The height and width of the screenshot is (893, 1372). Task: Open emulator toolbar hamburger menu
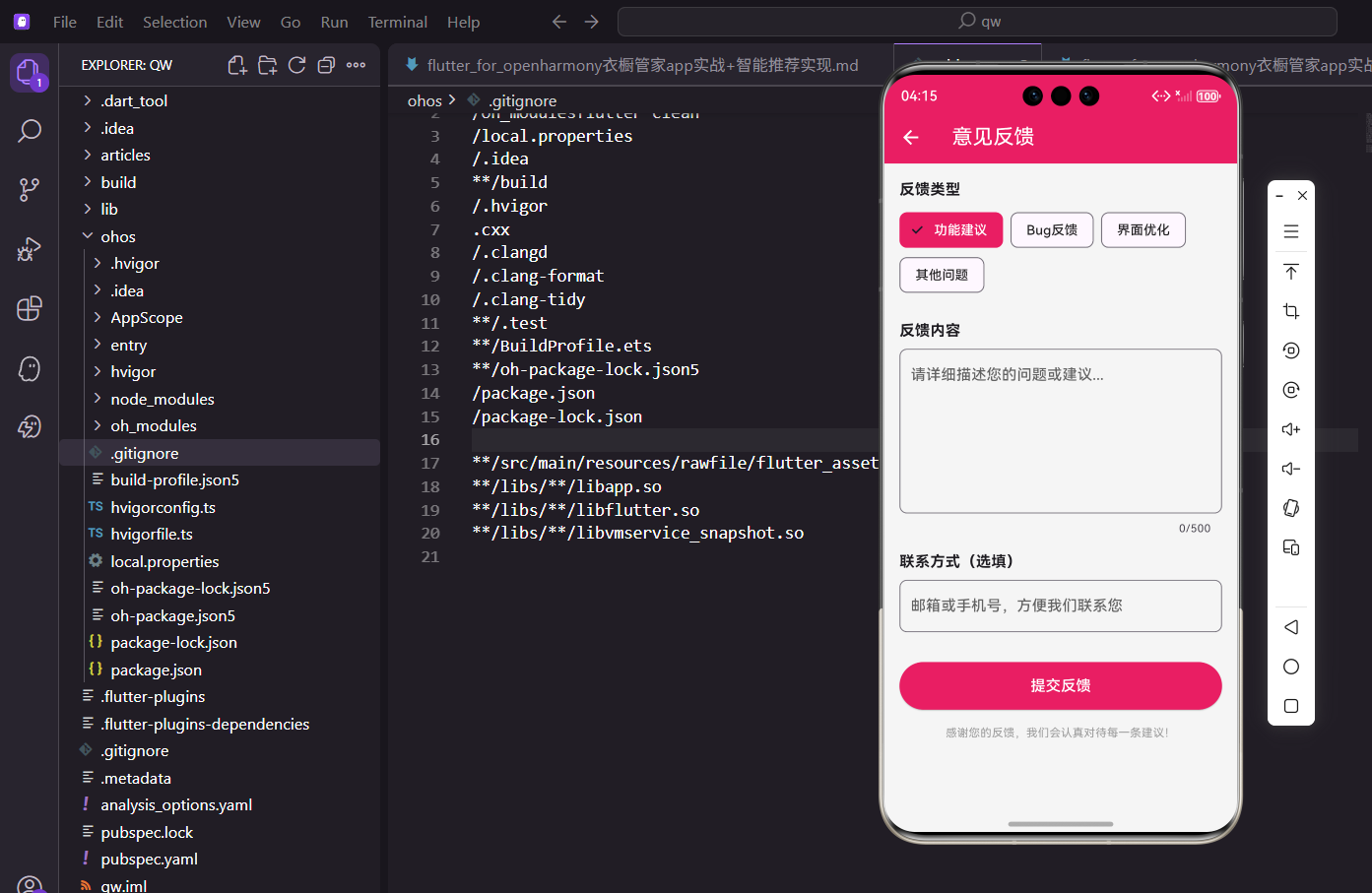[x=1291, y=232]
